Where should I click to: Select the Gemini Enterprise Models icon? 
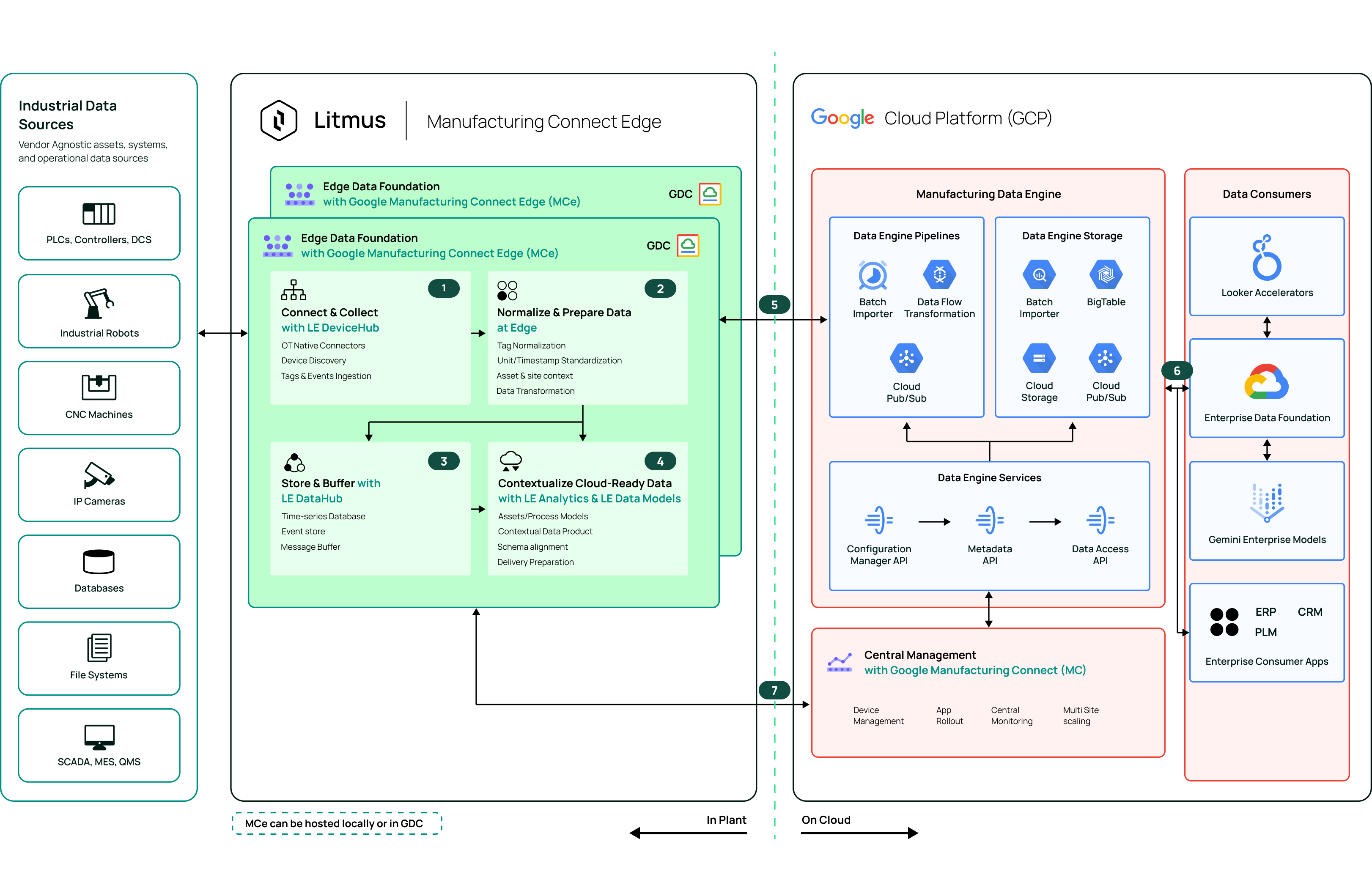[x=1267, y=503]
